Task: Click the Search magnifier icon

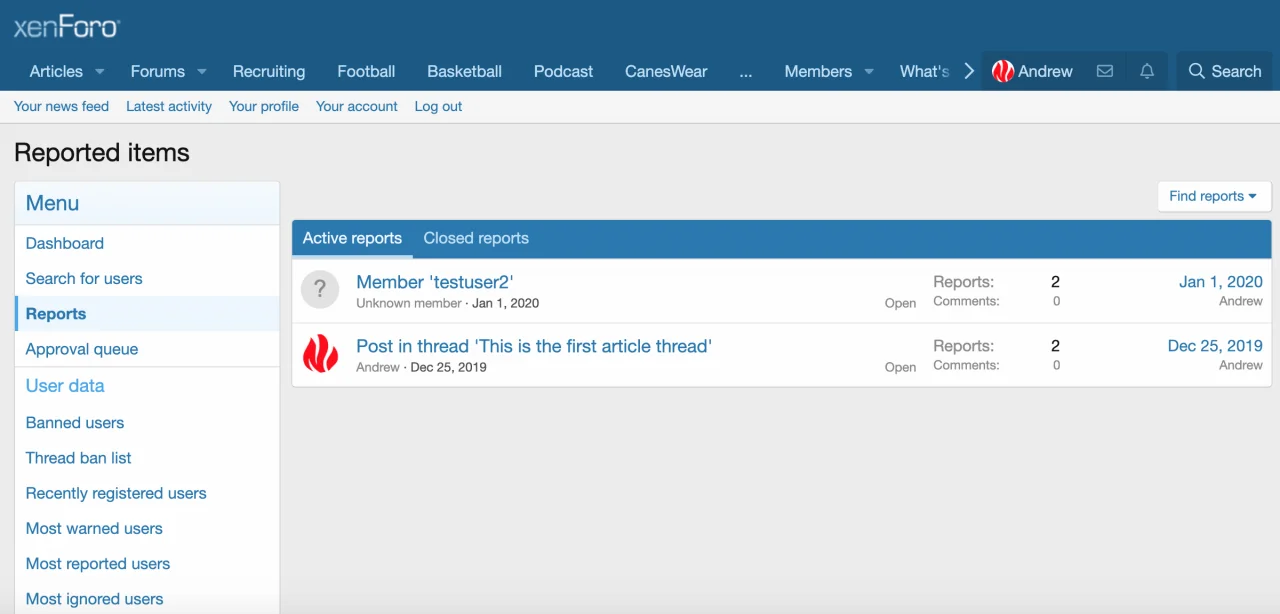Action: click(x=1196, y=71)
